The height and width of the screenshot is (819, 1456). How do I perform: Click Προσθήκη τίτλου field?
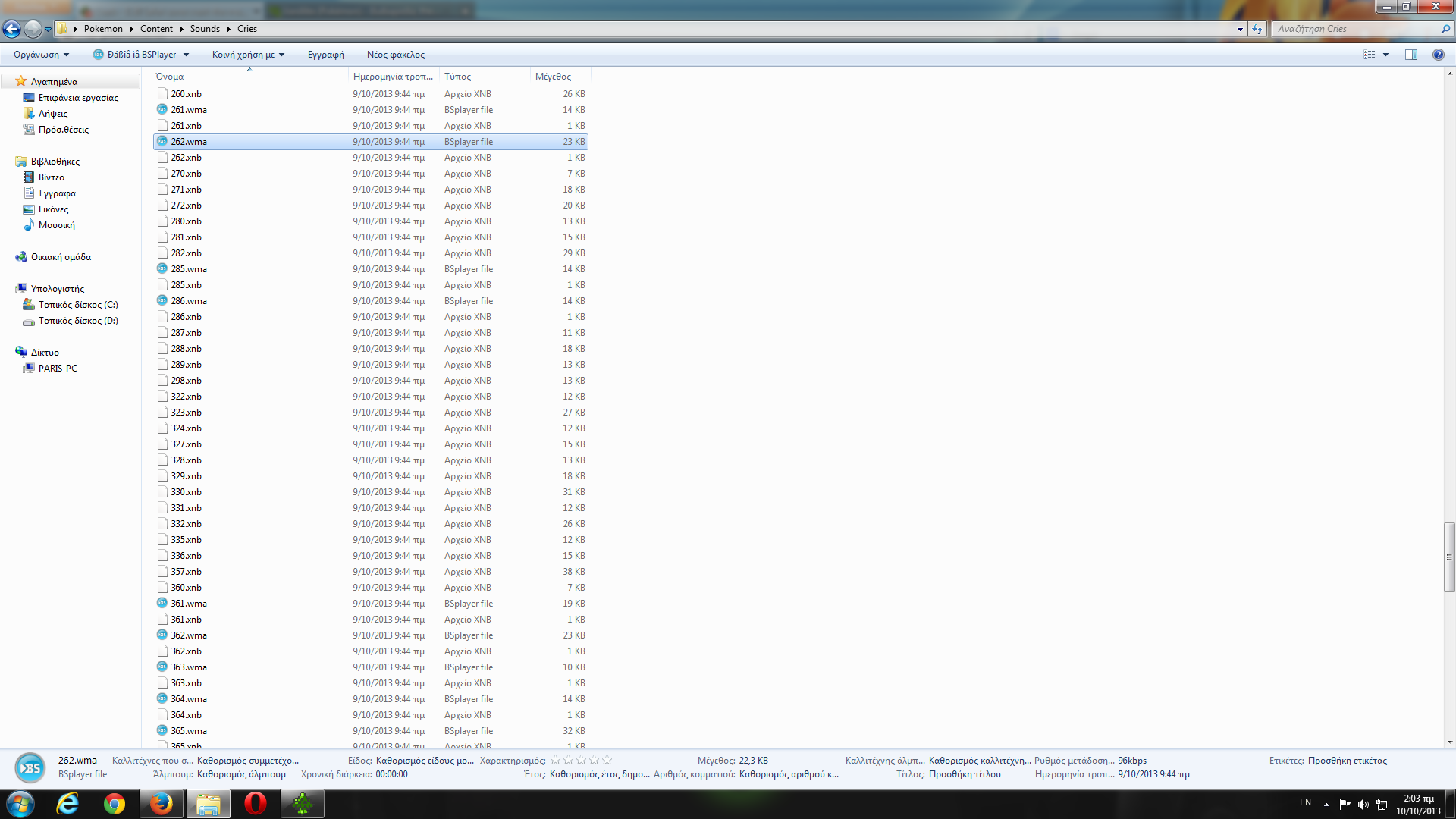[x=965, y=774]
